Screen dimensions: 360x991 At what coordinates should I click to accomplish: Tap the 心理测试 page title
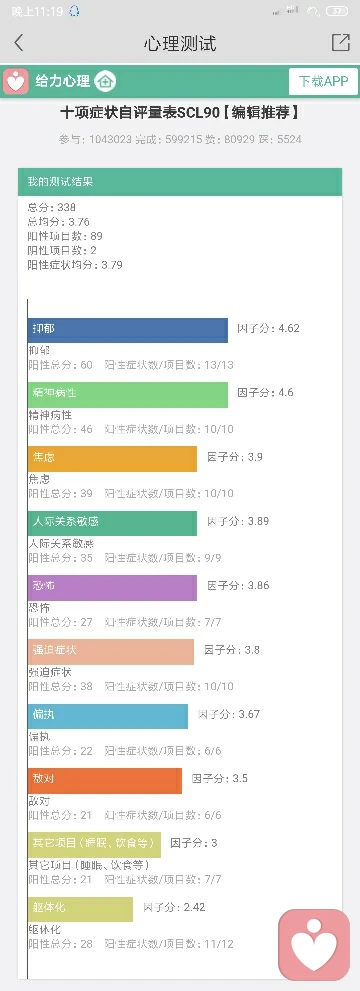tap(180, 43)
